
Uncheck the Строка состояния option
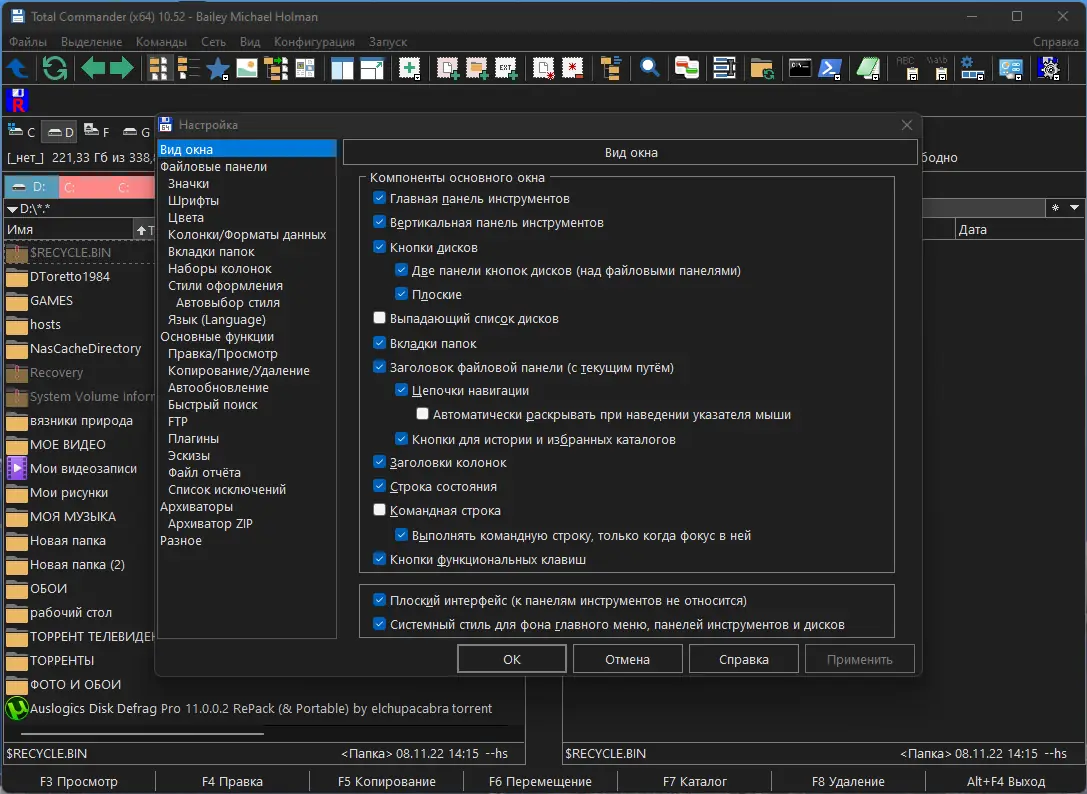click(379, 487)
